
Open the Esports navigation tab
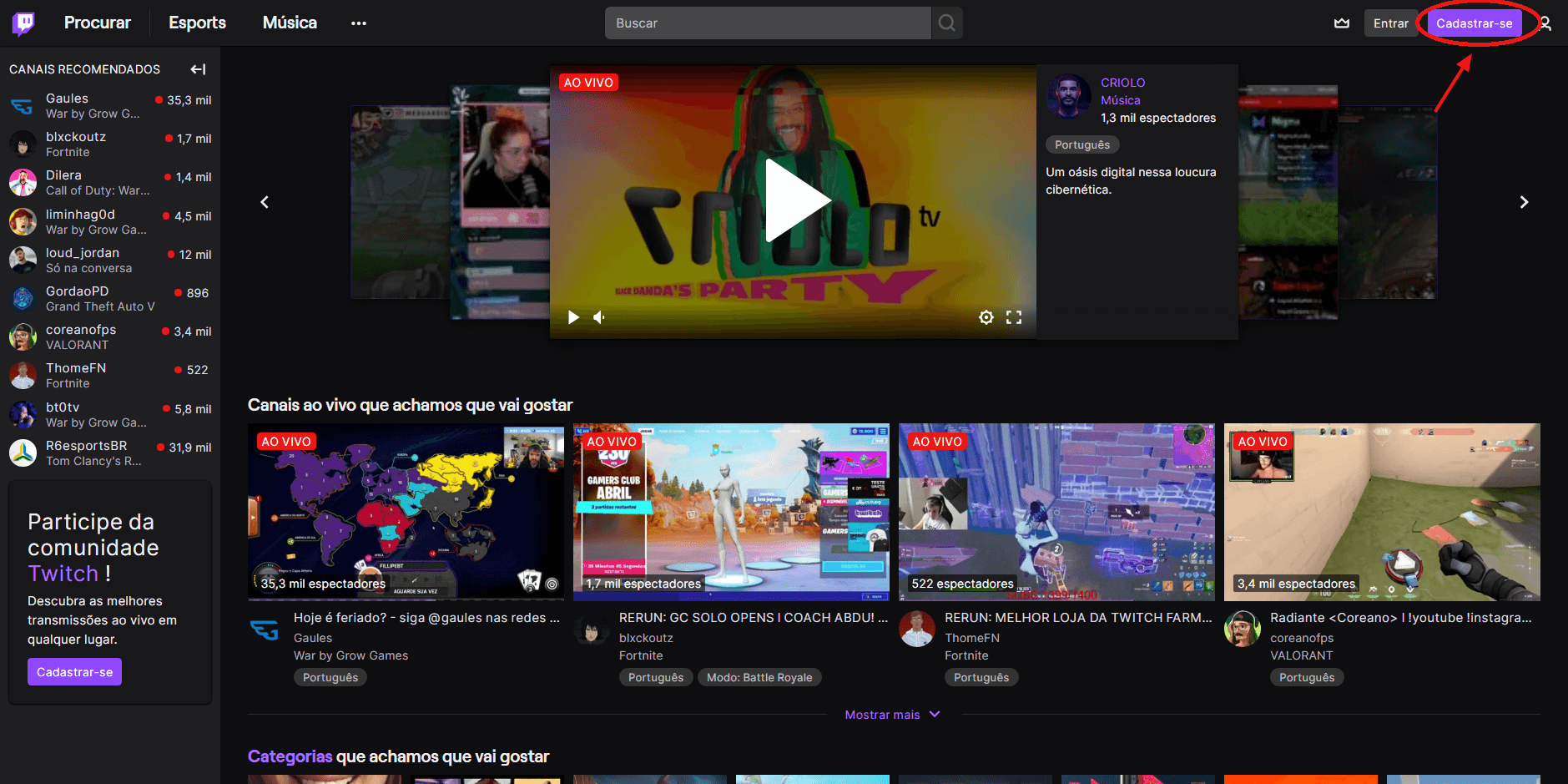(197, 23)
